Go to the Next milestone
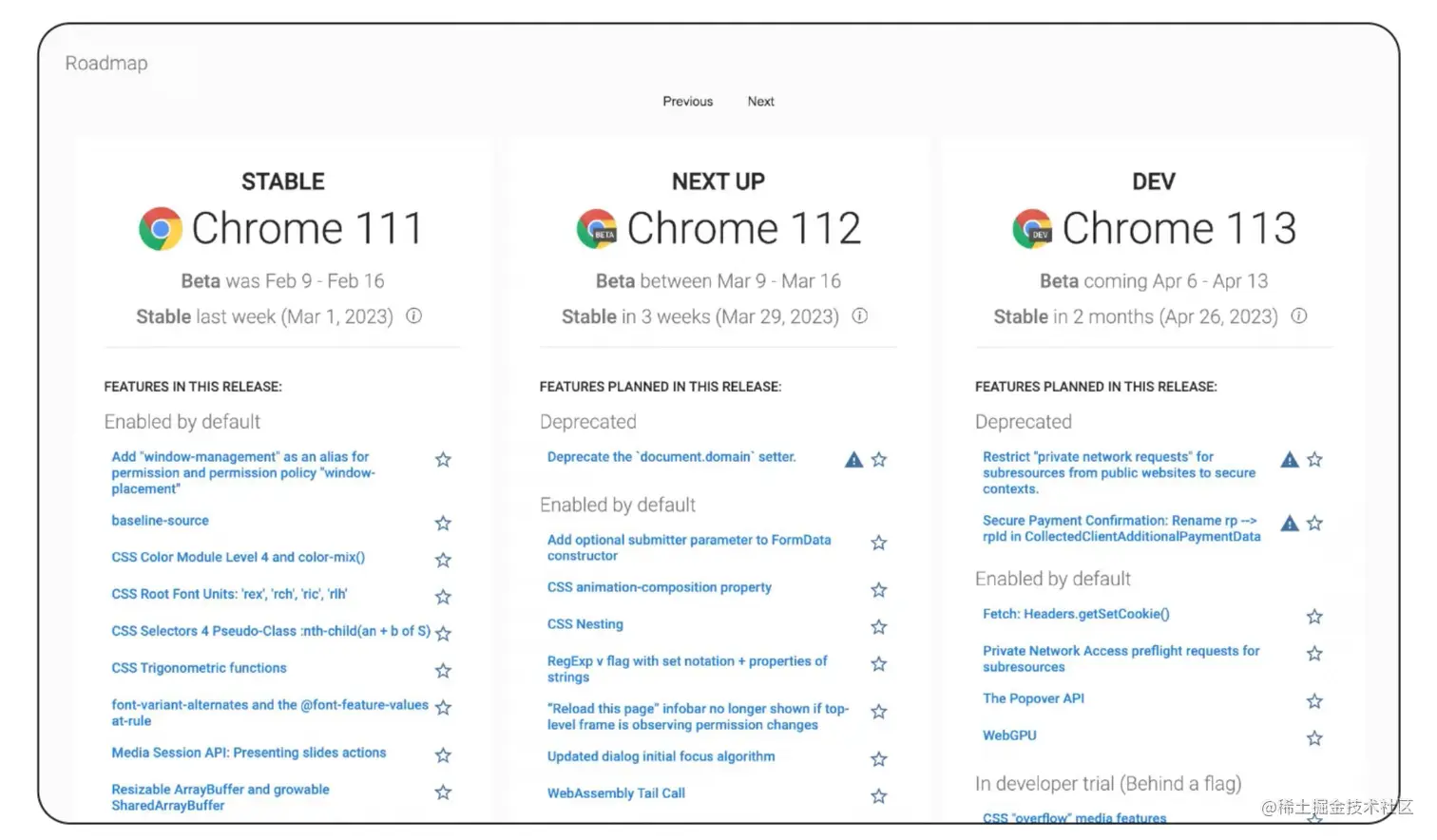Viewport: 1437px width, 840px height. 760,102
